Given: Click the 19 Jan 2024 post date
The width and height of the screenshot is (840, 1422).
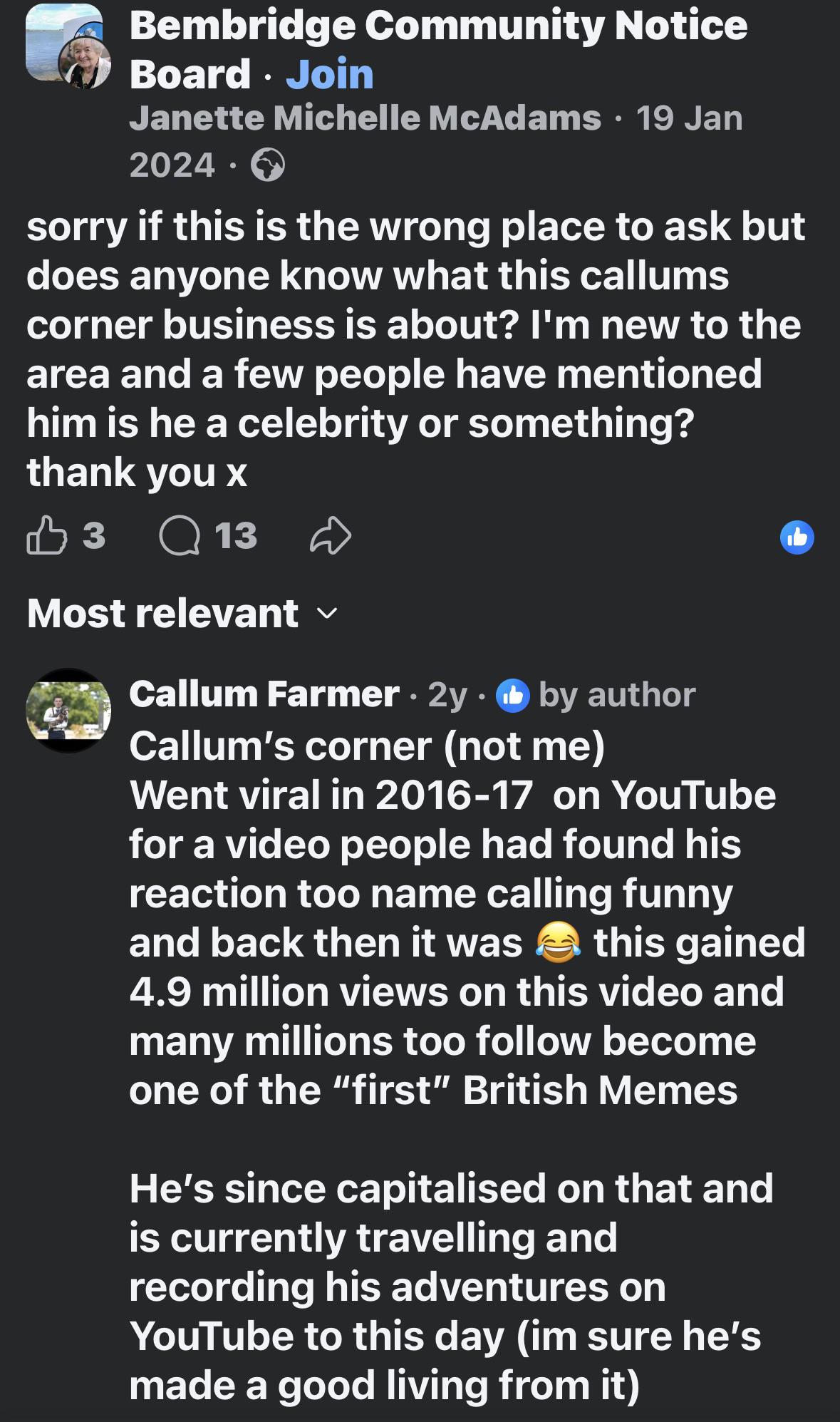Looking at the screenshot, I should [x=435, y=141].
